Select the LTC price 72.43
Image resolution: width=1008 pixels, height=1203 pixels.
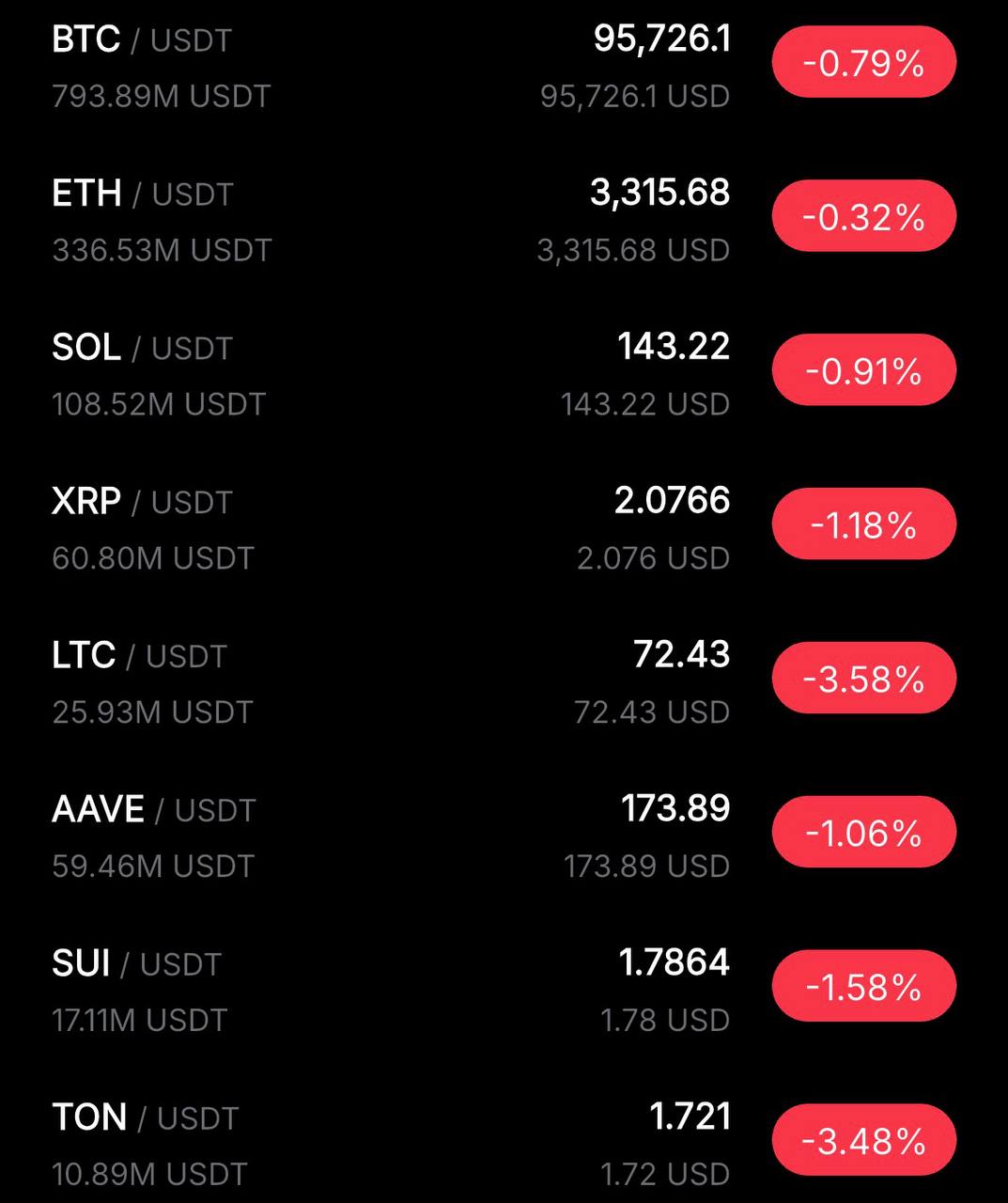(681, 654)
